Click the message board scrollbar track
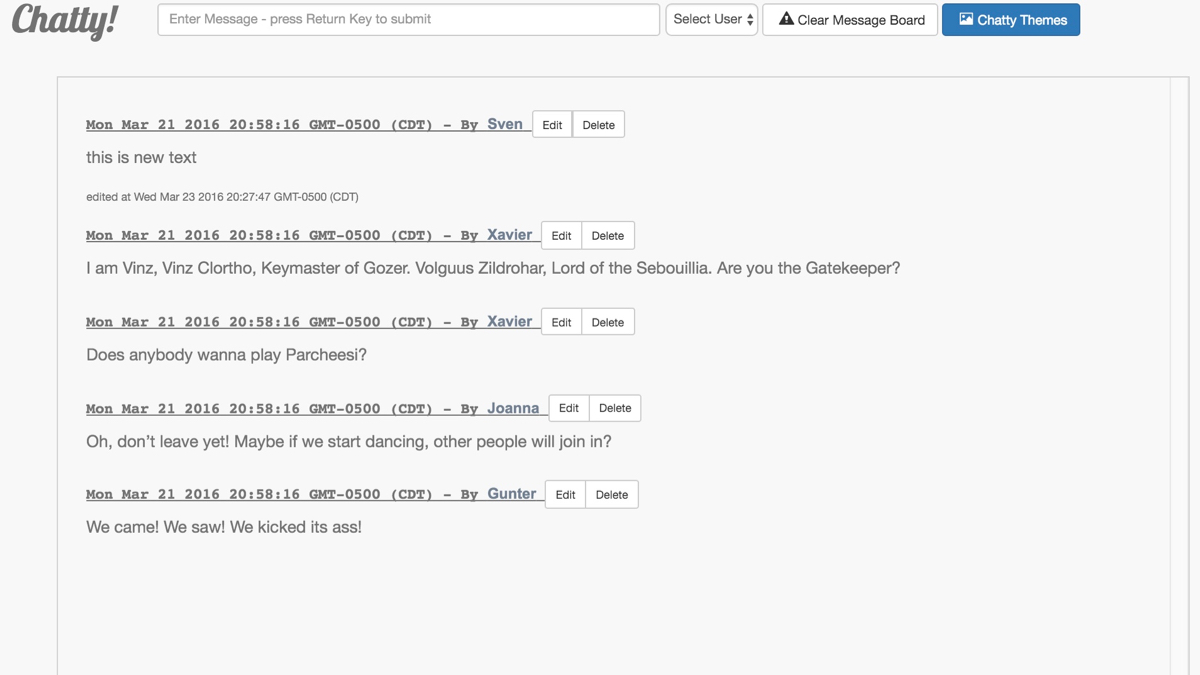This screenshot has width=1200, height=675. [1179, 375]
